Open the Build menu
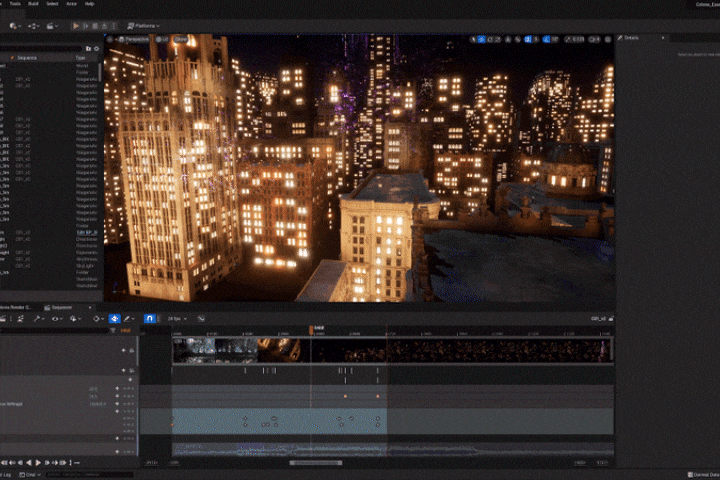Viewport: 720px width, 480px height. (x=33, y=4)
